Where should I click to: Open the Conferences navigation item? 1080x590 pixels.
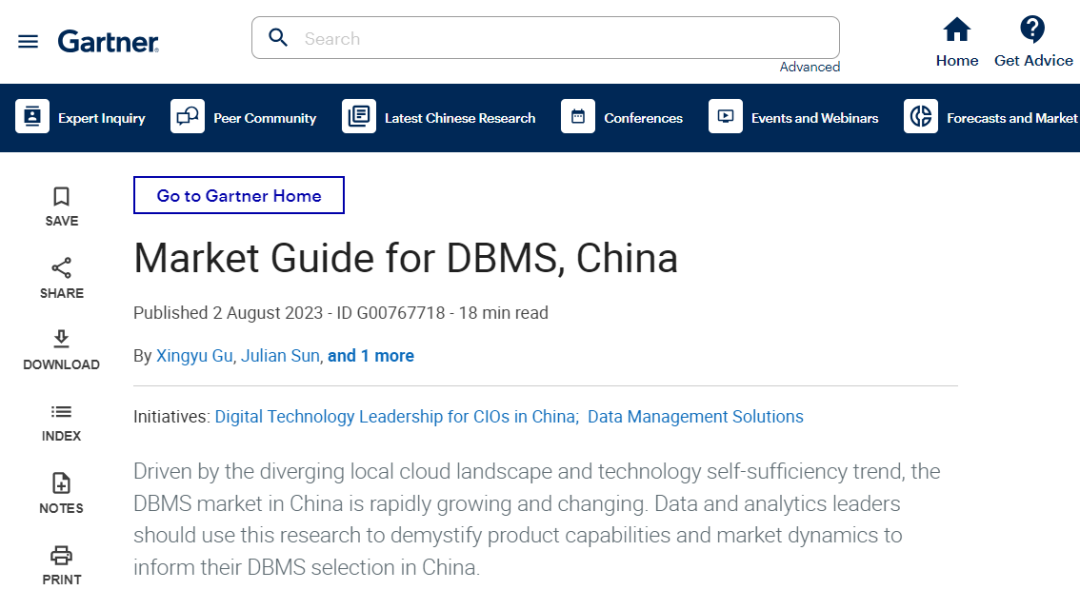pyautogui.click(x=622, y=118)
